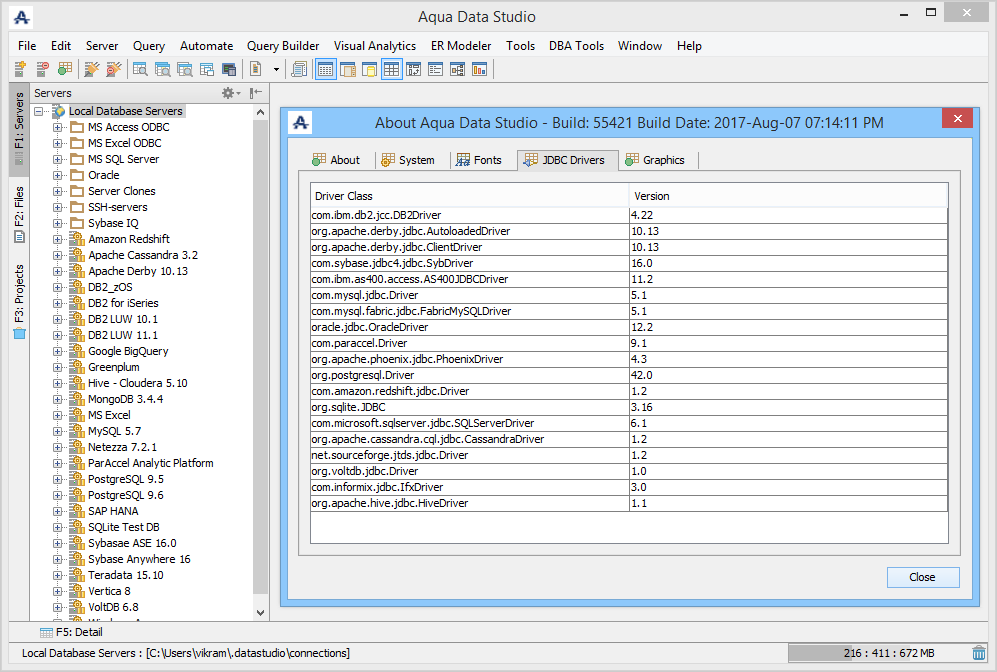Expand the Oracle folder node
Image resolution: width=997 pixels, height=672 pixels.
pyautogui.click(x=57, y=175)
